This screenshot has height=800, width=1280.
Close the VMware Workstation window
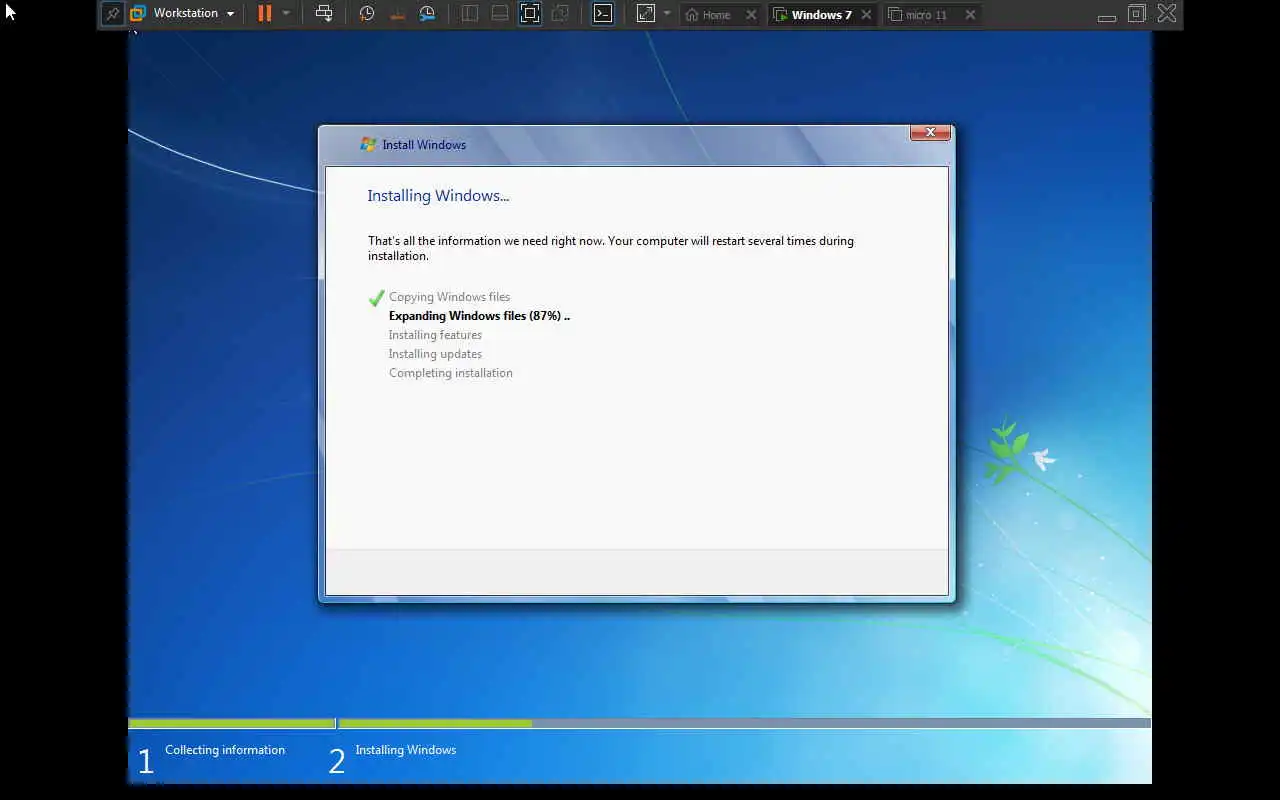(x=1166, y=14)
